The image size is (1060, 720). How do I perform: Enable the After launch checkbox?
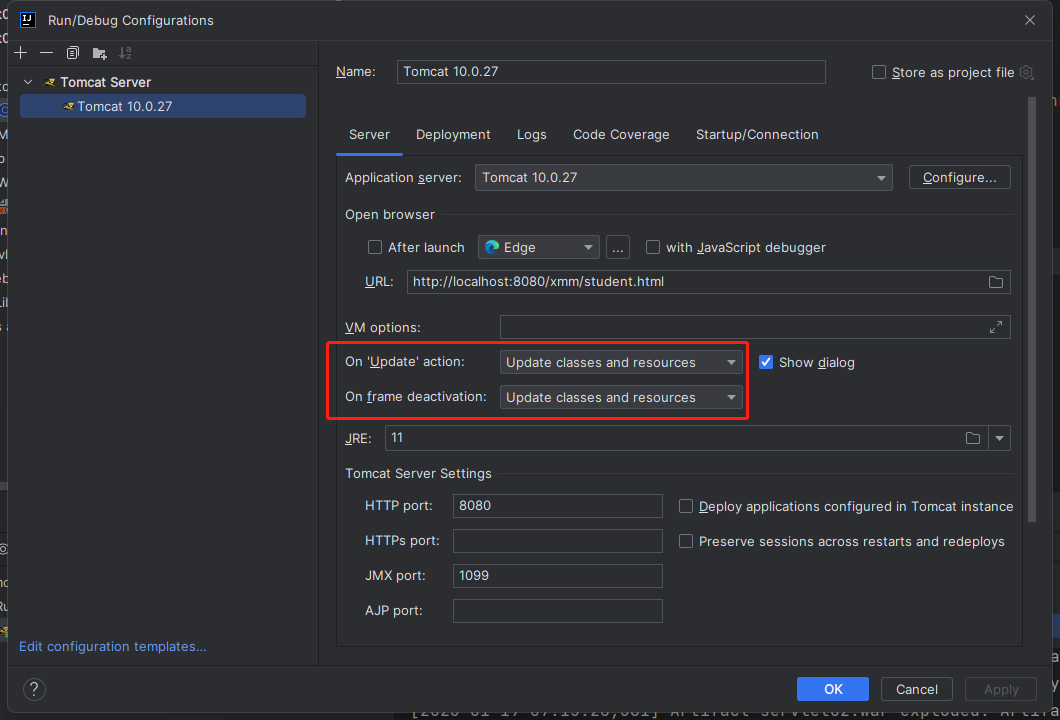(375, 247)
